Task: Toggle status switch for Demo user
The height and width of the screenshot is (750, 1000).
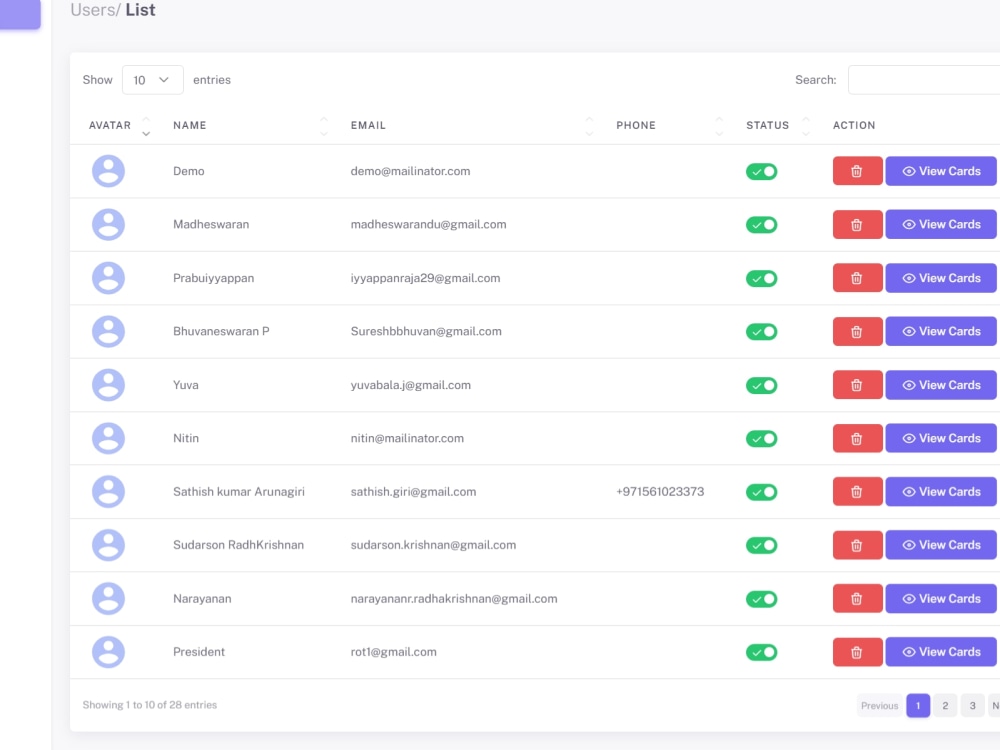Action: (x=761, y=172)
